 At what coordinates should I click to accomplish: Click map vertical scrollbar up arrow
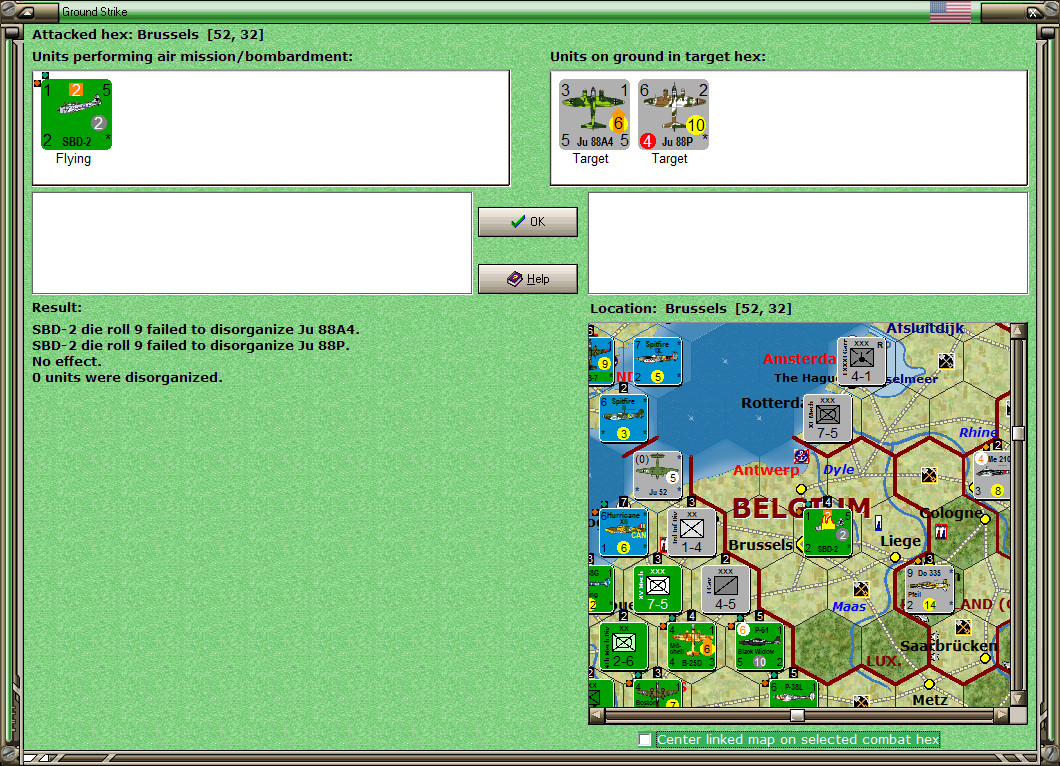tap(1018, 331)
